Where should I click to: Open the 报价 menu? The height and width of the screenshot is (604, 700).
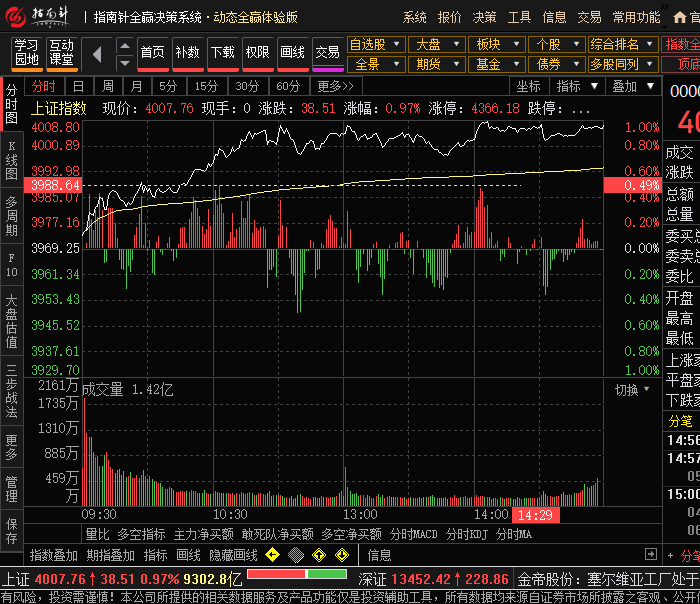point(449,17)
